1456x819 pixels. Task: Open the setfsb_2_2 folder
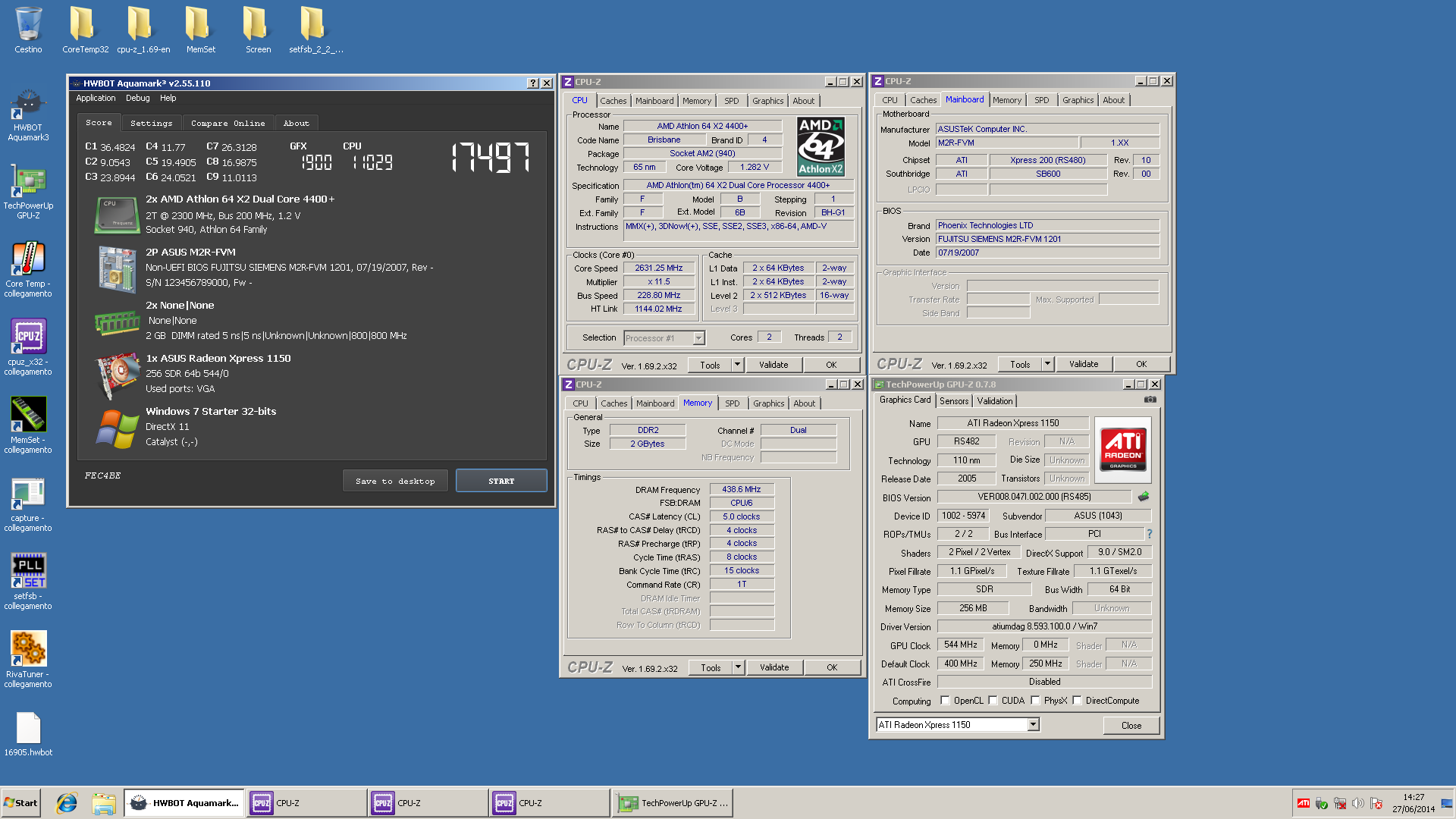click(315, 30)
